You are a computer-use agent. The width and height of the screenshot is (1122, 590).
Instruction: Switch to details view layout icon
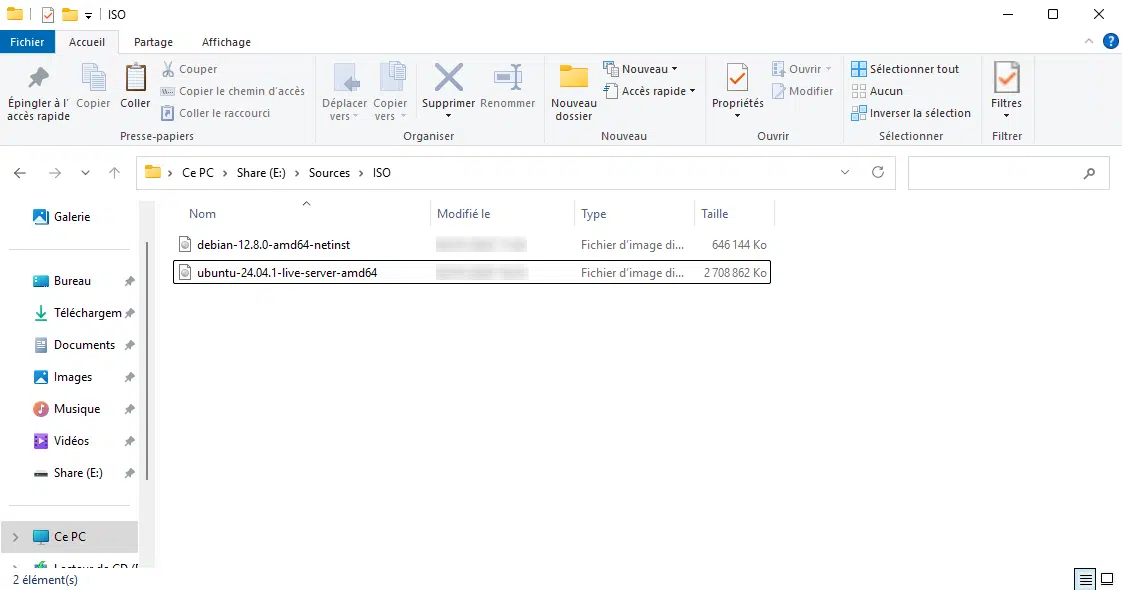1086,579
